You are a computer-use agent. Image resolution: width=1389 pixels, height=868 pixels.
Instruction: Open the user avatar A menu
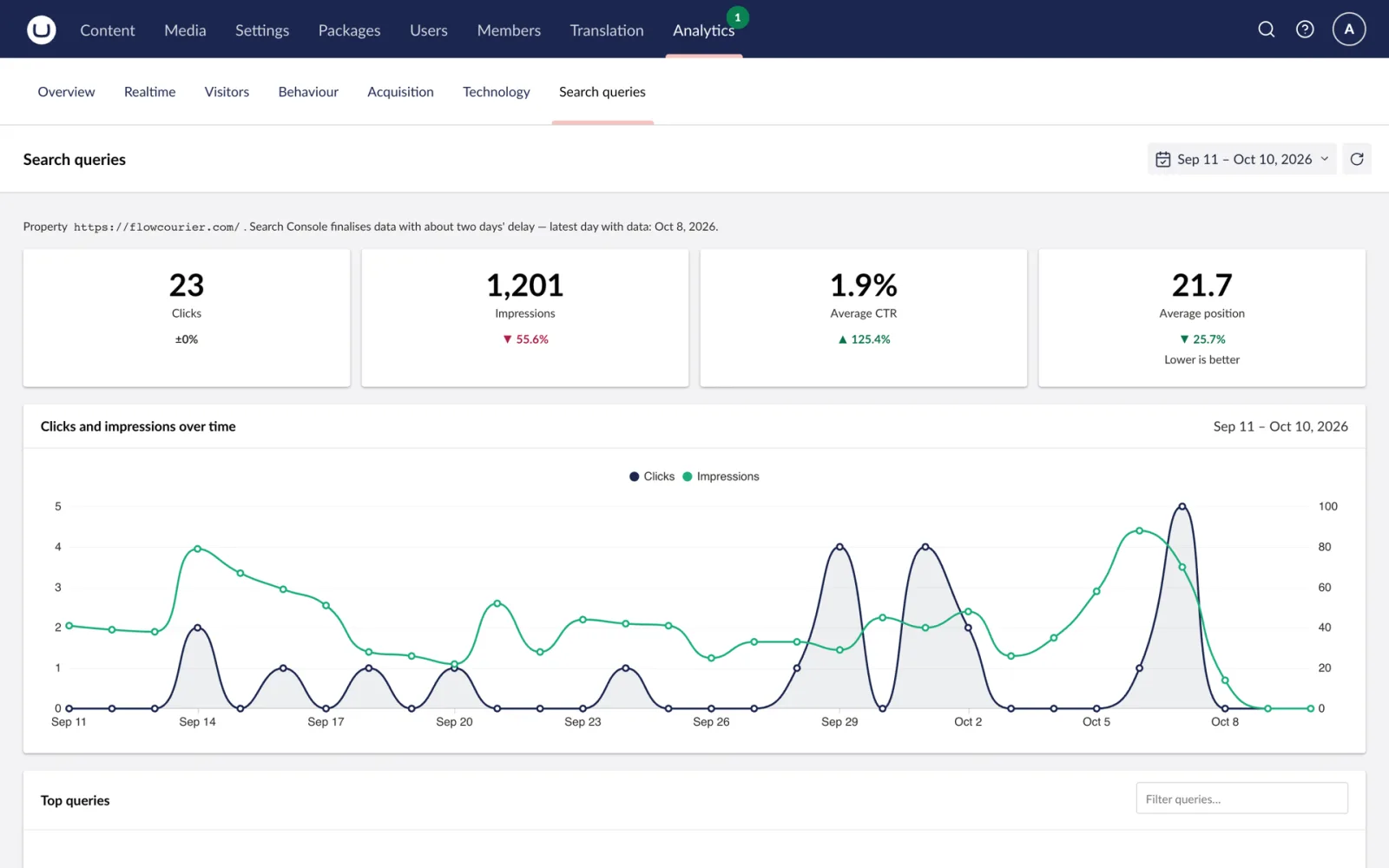click(x=1349, y=30)
